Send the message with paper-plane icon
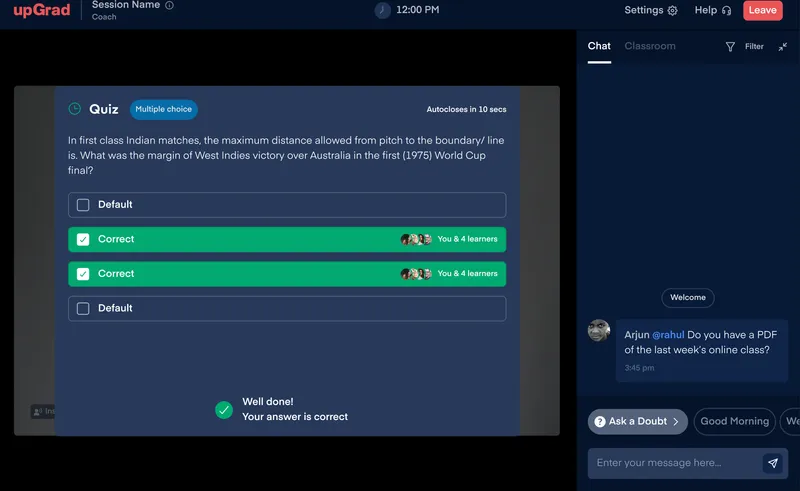800x491 pixels. pos(773,463)
